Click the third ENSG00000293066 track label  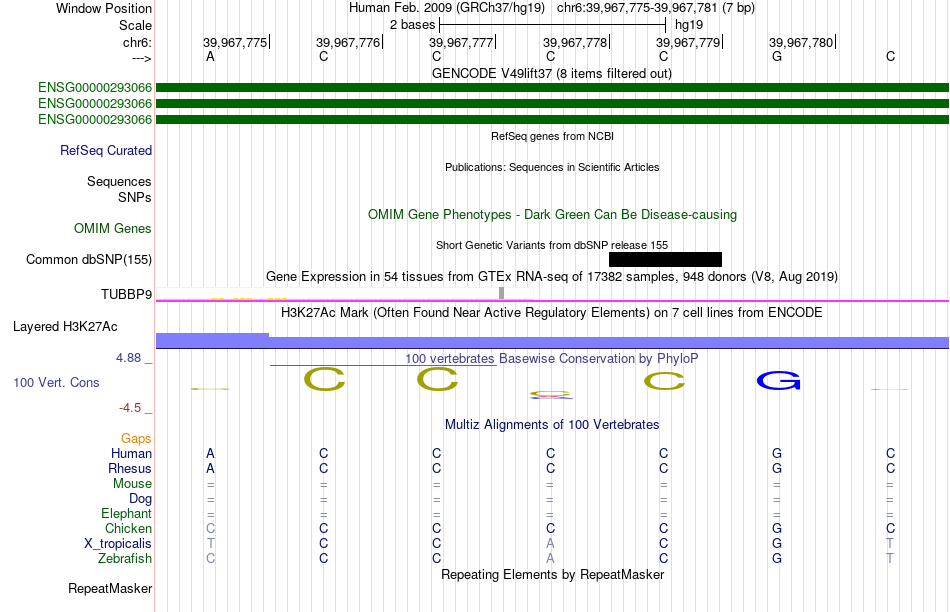coord(95,119)
